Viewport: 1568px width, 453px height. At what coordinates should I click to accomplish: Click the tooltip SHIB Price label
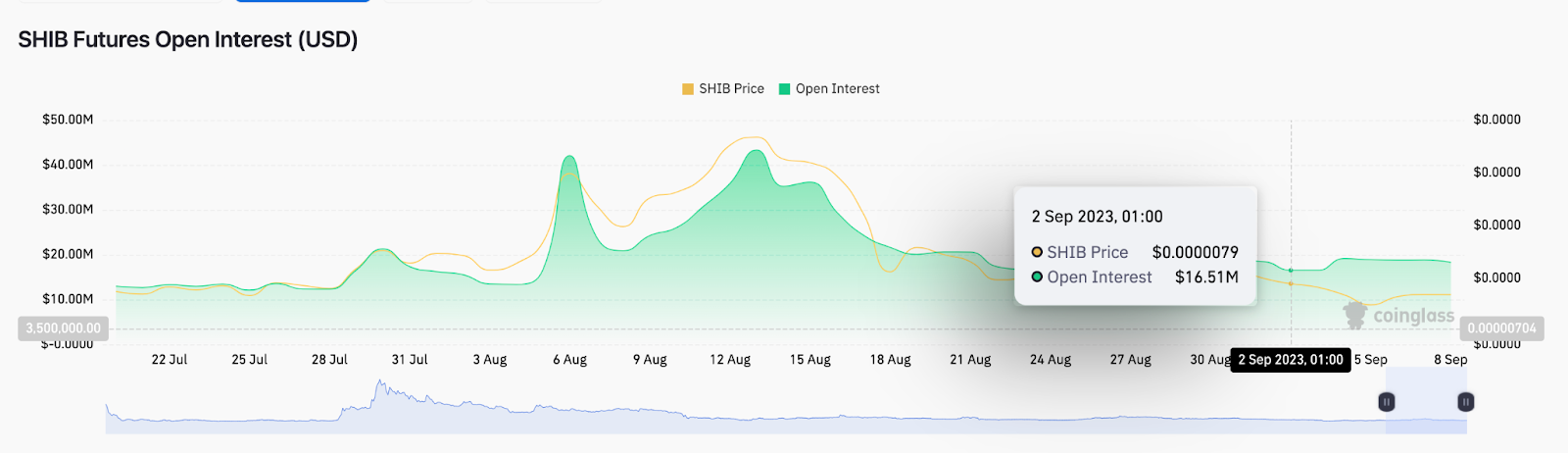[x=1087, y=252]
